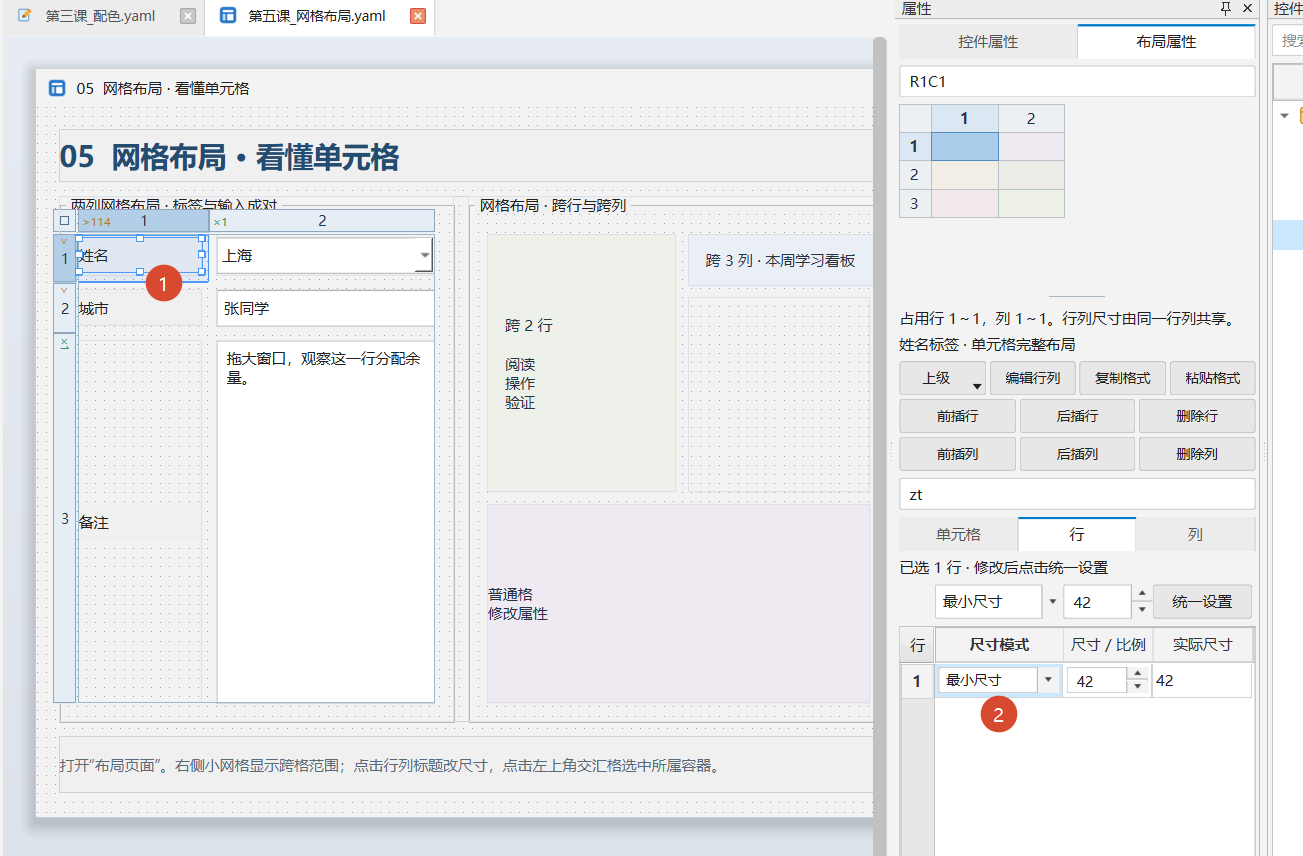The width and height of the screenshot is (1303, 856).
Task: Select column header 2 of the design grid
Action: click(322, 221)
